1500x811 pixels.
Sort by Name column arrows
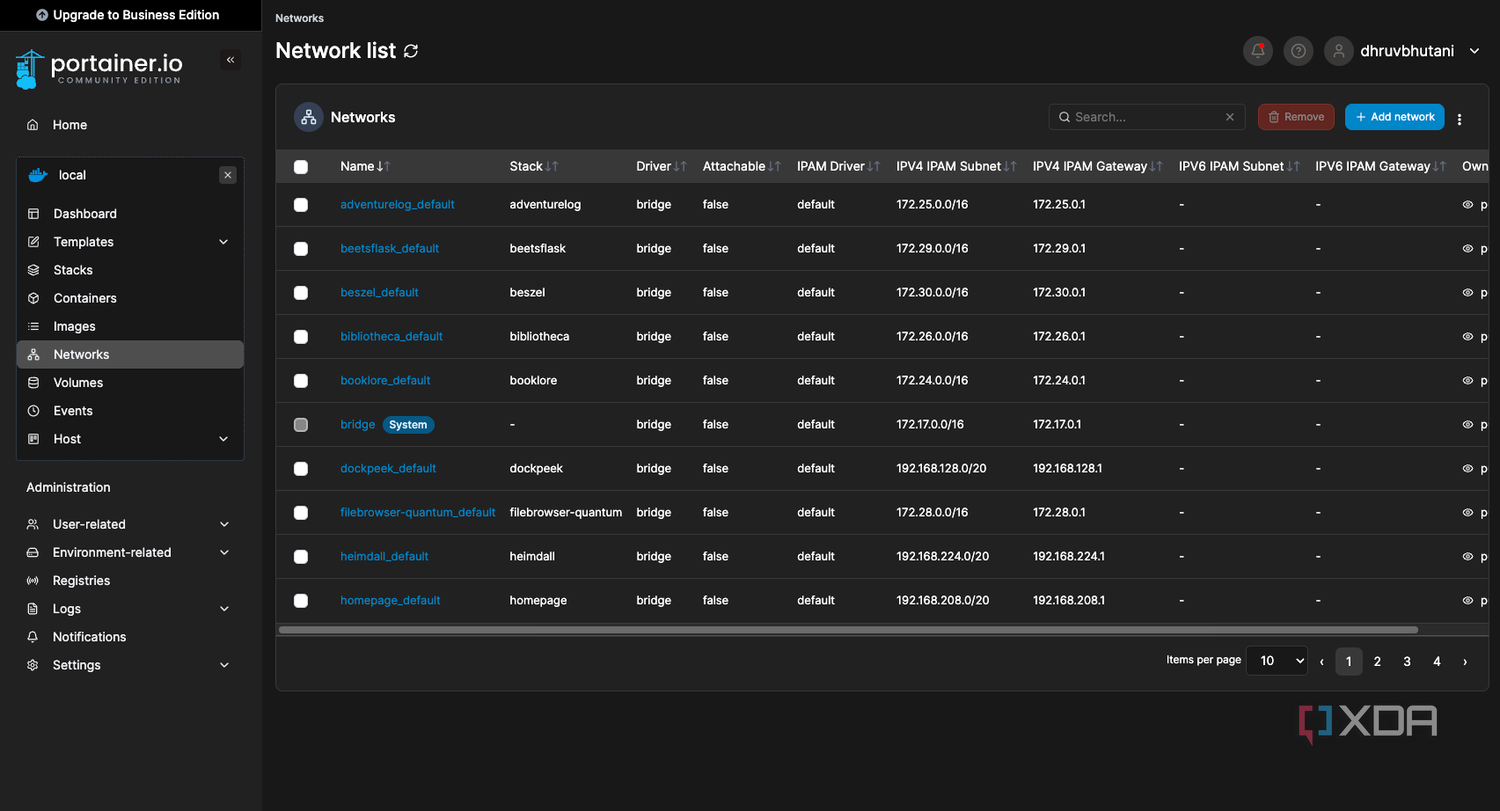(x=383, y=167)
